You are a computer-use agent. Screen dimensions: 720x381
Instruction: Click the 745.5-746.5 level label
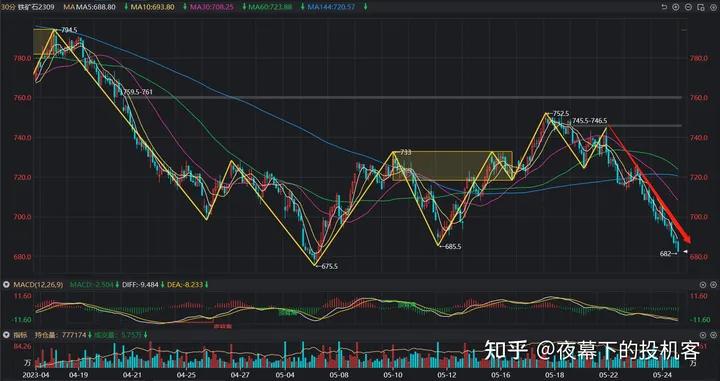(589, 121)
